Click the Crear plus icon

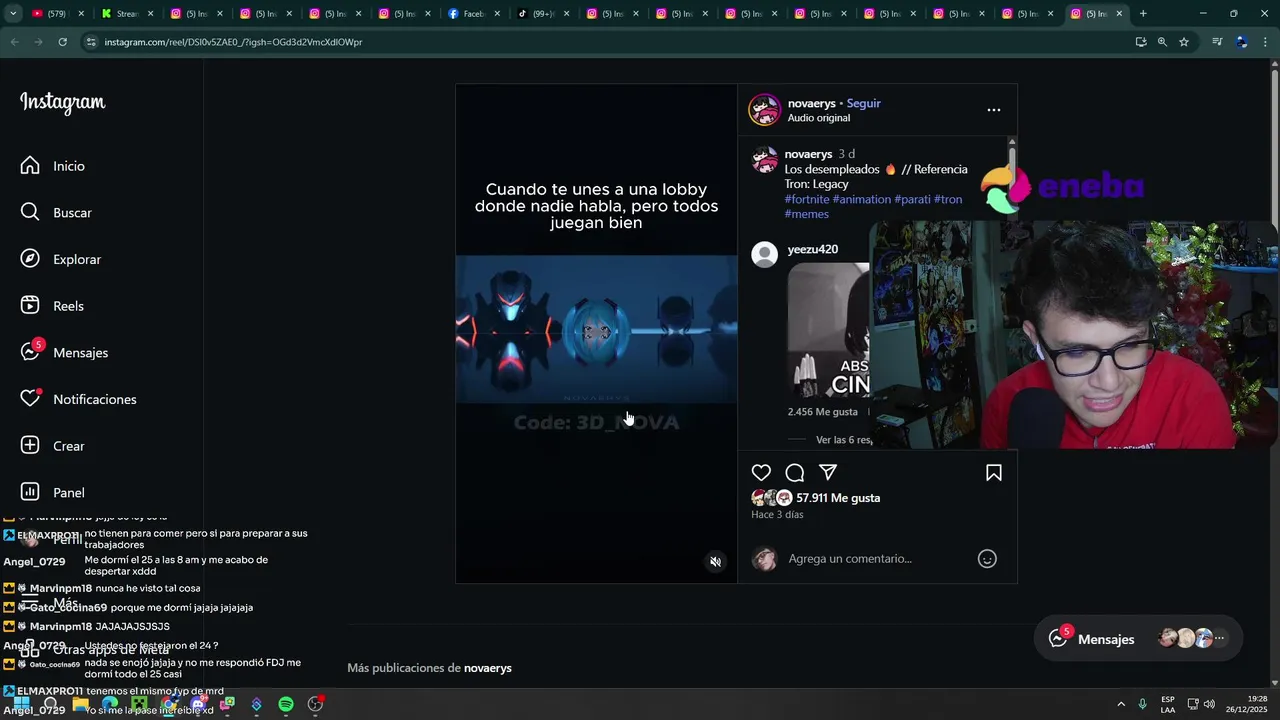30,446
